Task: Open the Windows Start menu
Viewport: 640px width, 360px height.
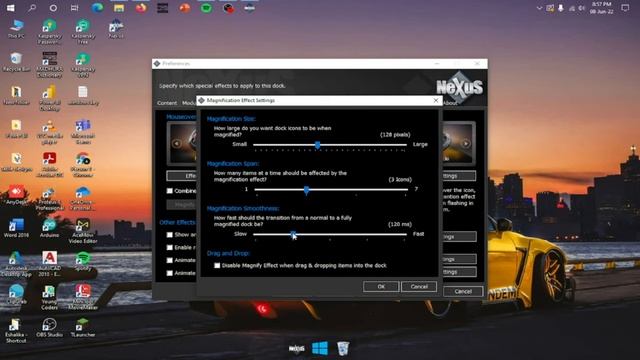Action: (x=11, y=8)
